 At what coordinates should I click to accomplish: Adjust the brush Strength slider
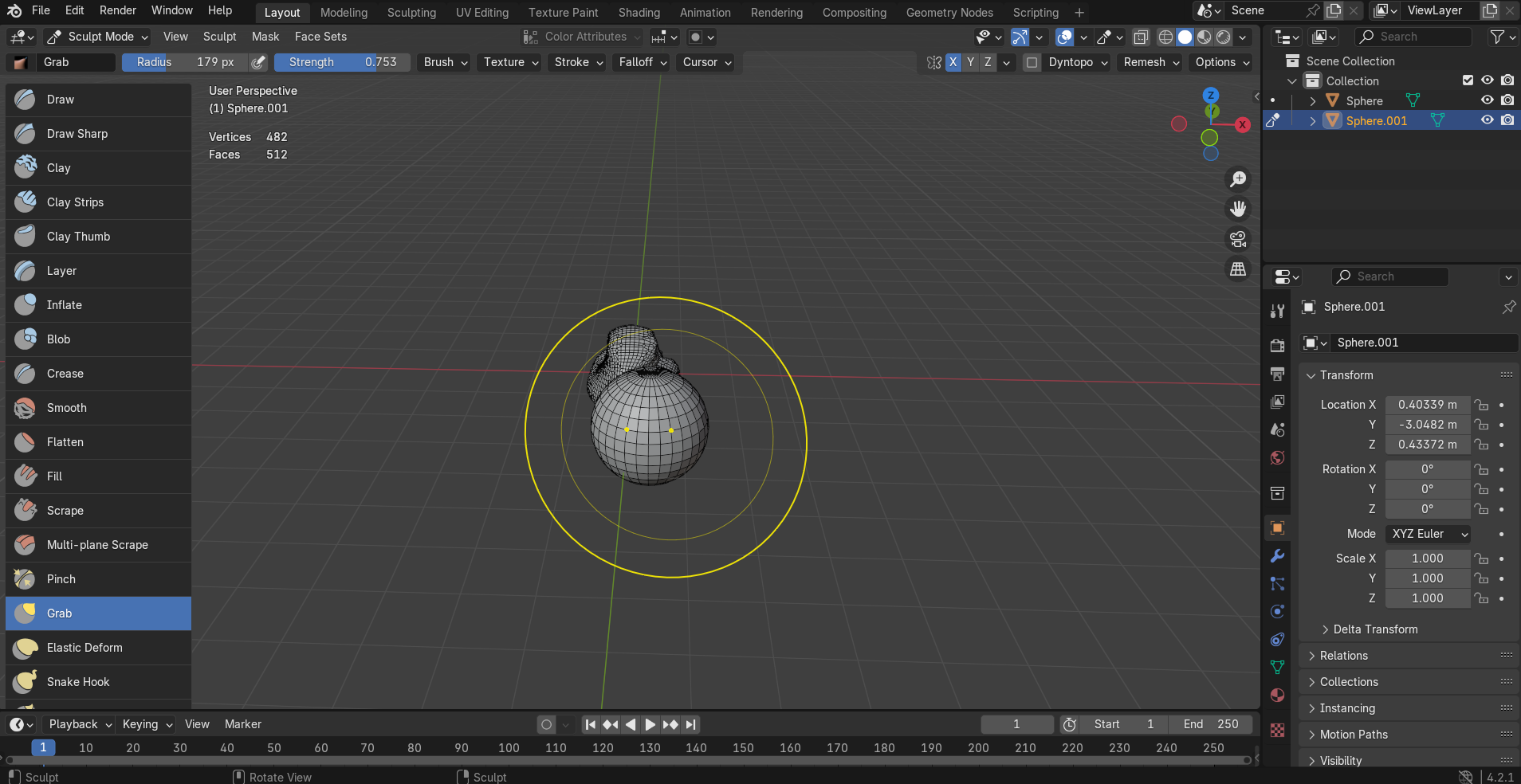[342, 62]
